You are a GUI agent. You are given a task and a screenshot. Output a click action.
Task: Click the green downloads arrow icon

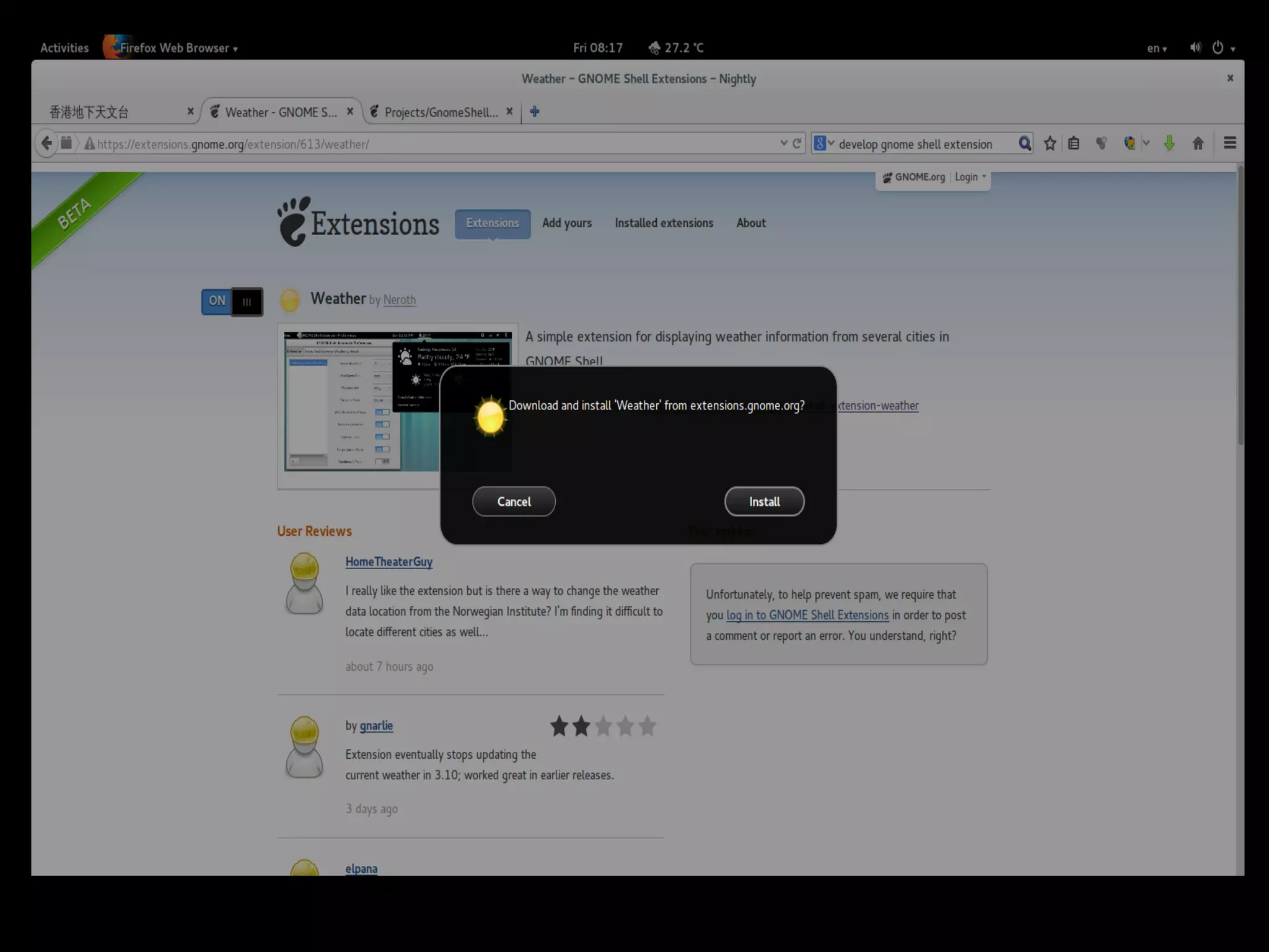[1169, 144]
